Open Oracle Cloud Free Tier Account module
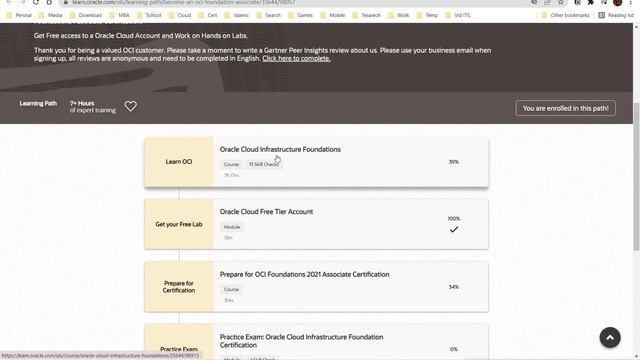 (267, 212)
